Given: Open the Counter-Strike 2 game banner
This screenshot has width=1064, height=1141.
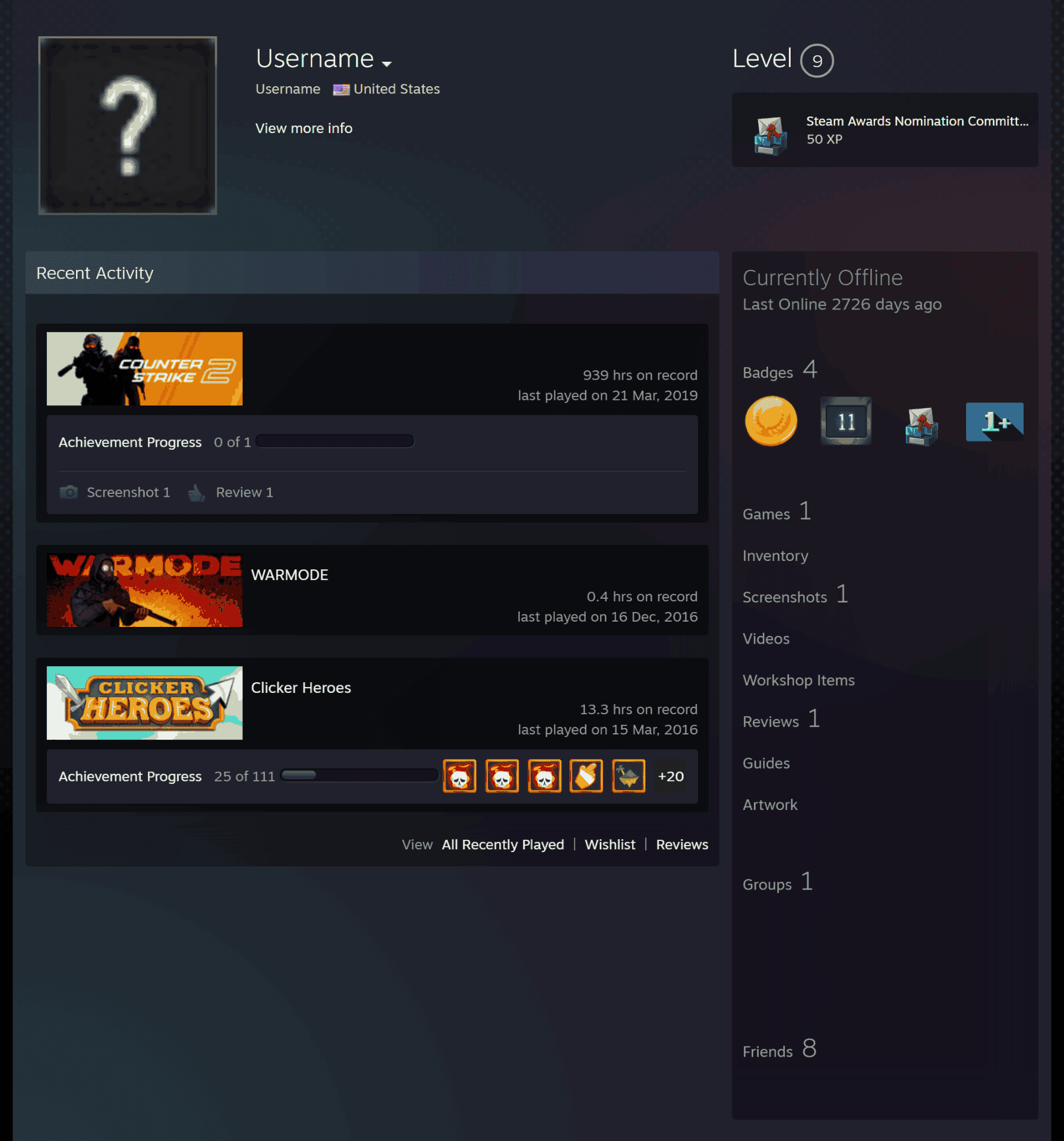Looking at the screenshot, I should pos(144,368).
